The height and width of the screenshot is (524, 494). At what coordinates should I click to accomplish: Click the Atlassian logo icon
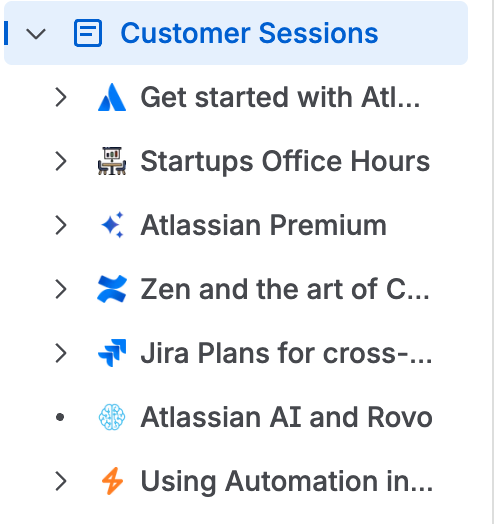[x=112, y=97]
